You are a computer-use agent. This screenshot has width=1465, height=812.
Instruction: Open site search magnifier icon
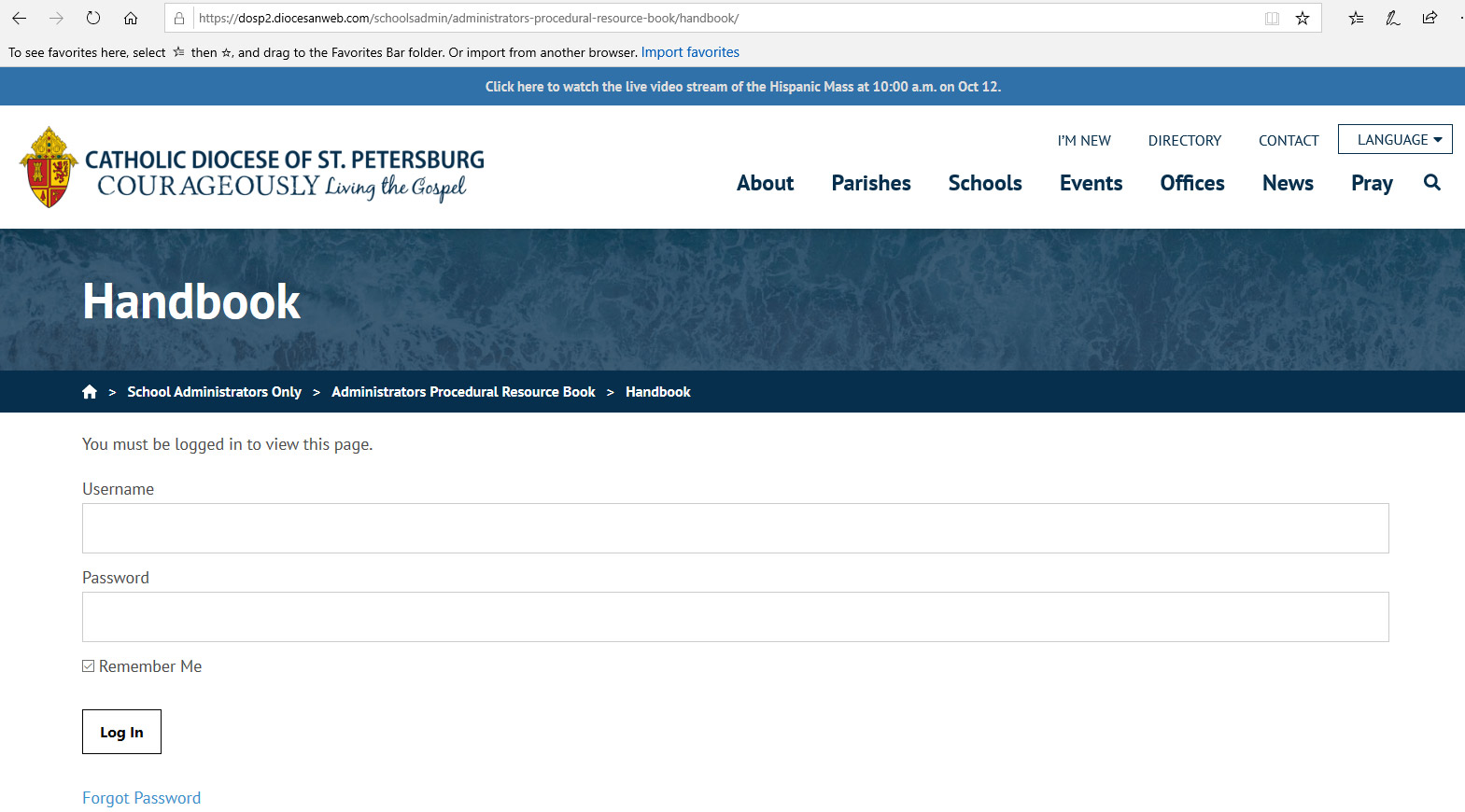[x=1431, y=183]
